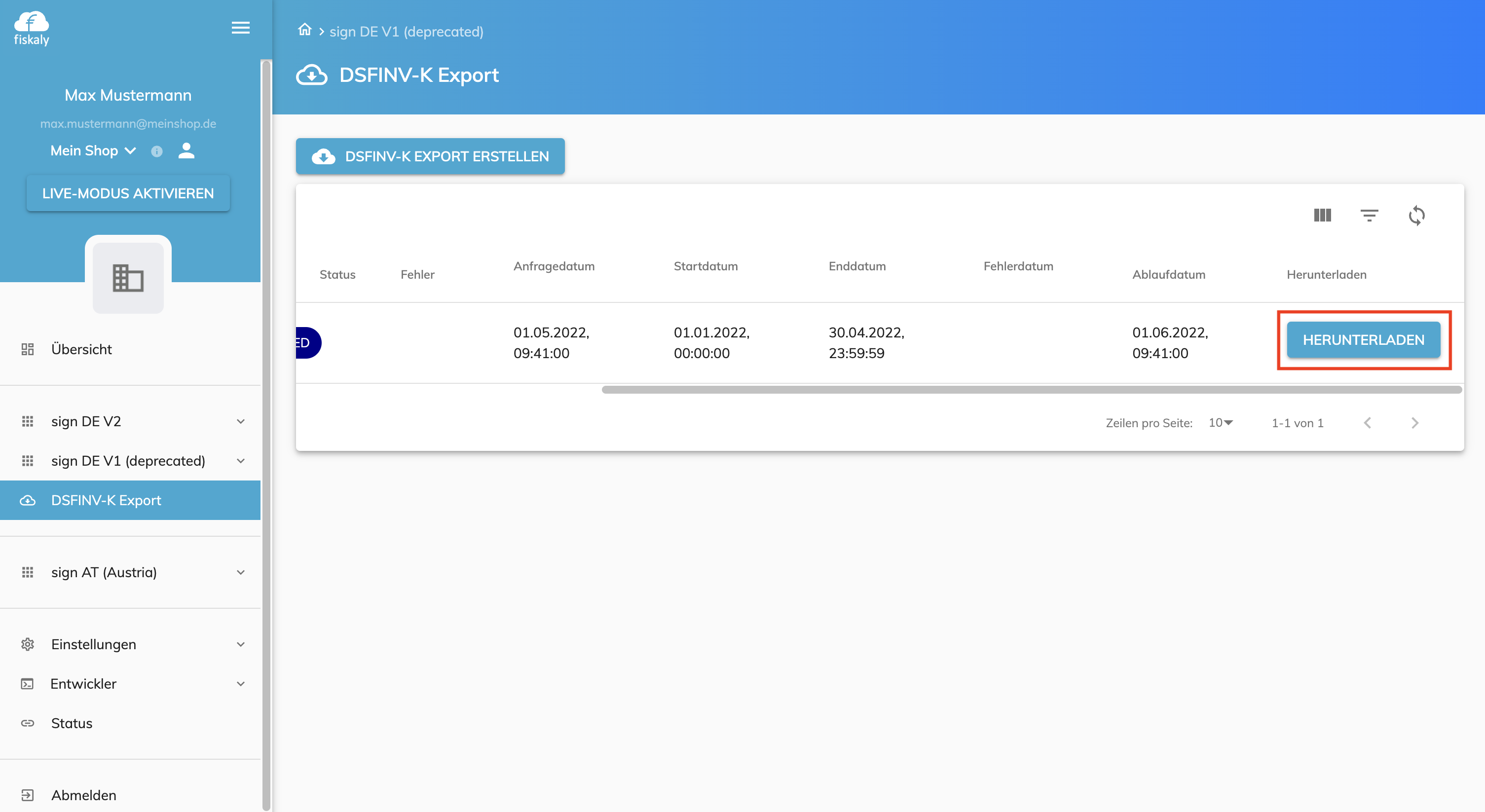
Task: Click the info icon beside Mein Shop
Action: (157, 151)
